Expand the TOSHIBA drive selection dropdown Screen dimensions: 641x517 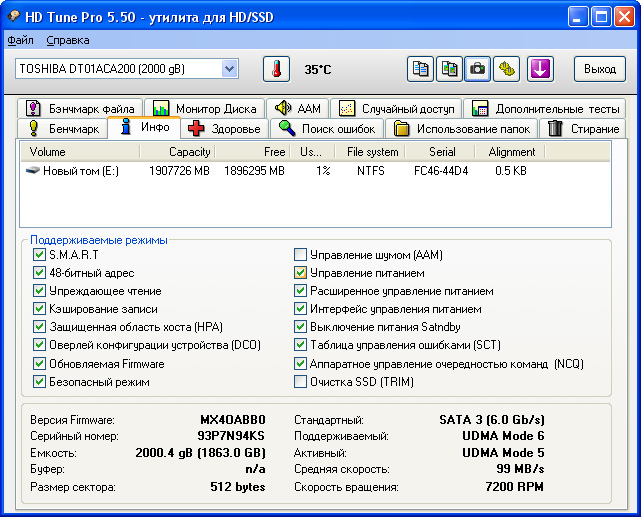[229, 69]
